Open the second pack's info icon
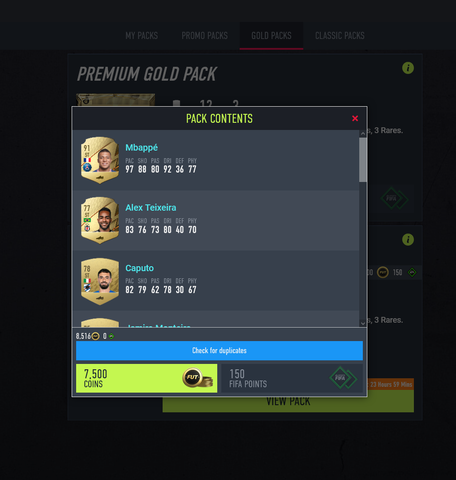 tap(408, 239)
